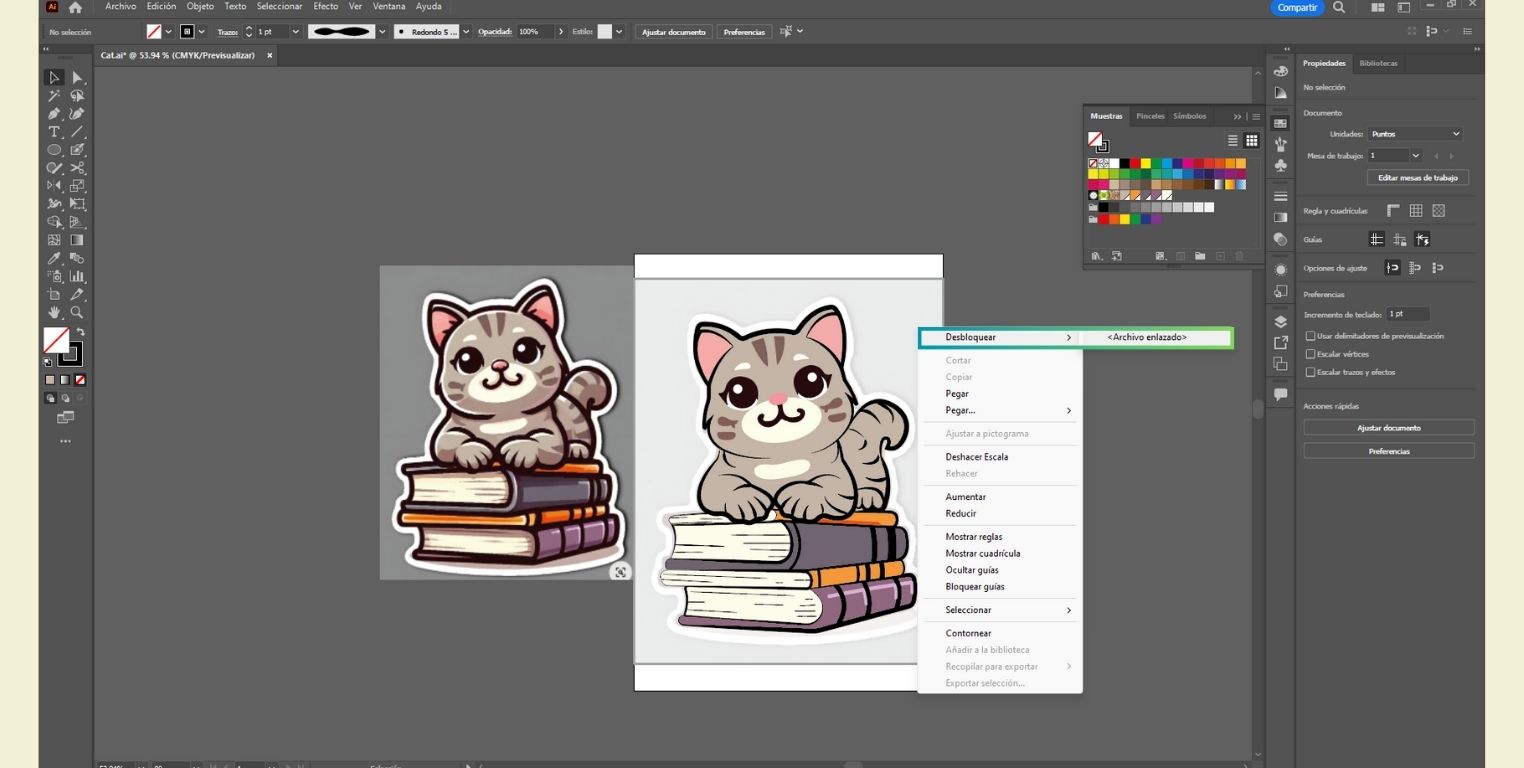The width and height of the screenshot is (1524, 768).
Task: Click Preferencias button in Acciones rápidas
Action: point(1388,452)
